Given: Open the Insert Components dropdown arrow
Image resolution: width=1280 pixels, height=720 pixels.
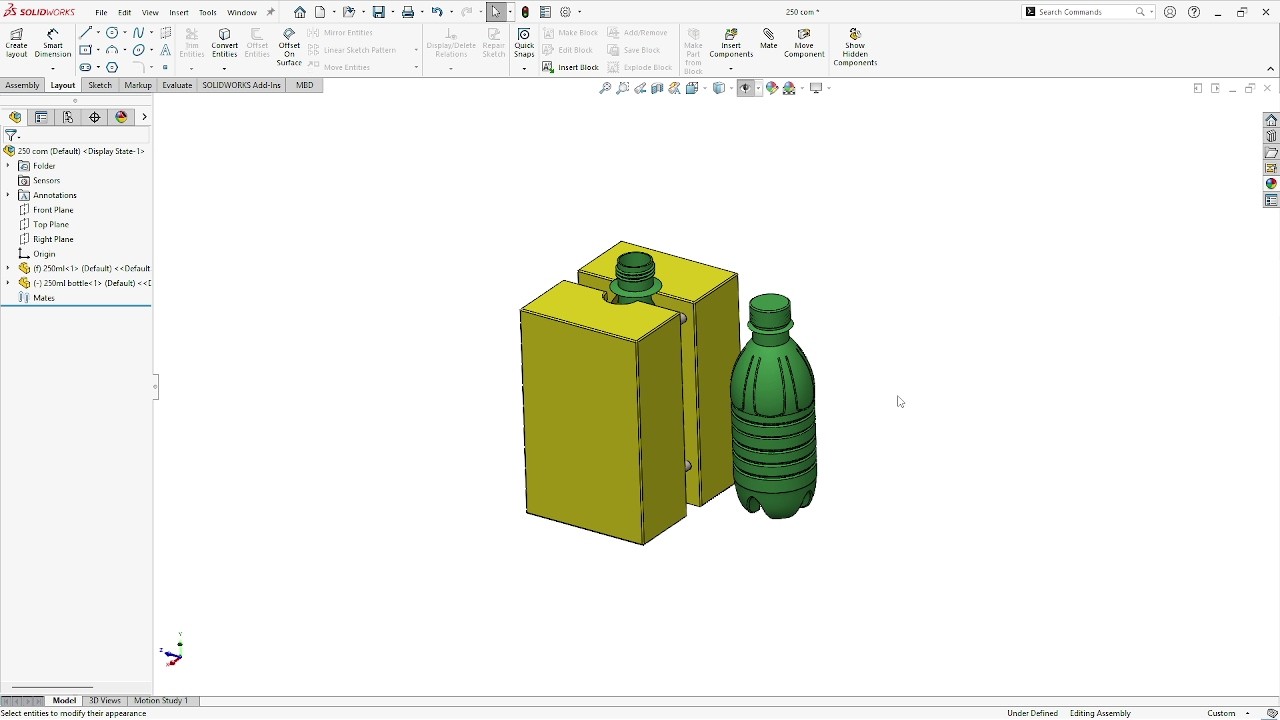Looking at the screenshot, I should pyautogui.click(x=731, y=68).
